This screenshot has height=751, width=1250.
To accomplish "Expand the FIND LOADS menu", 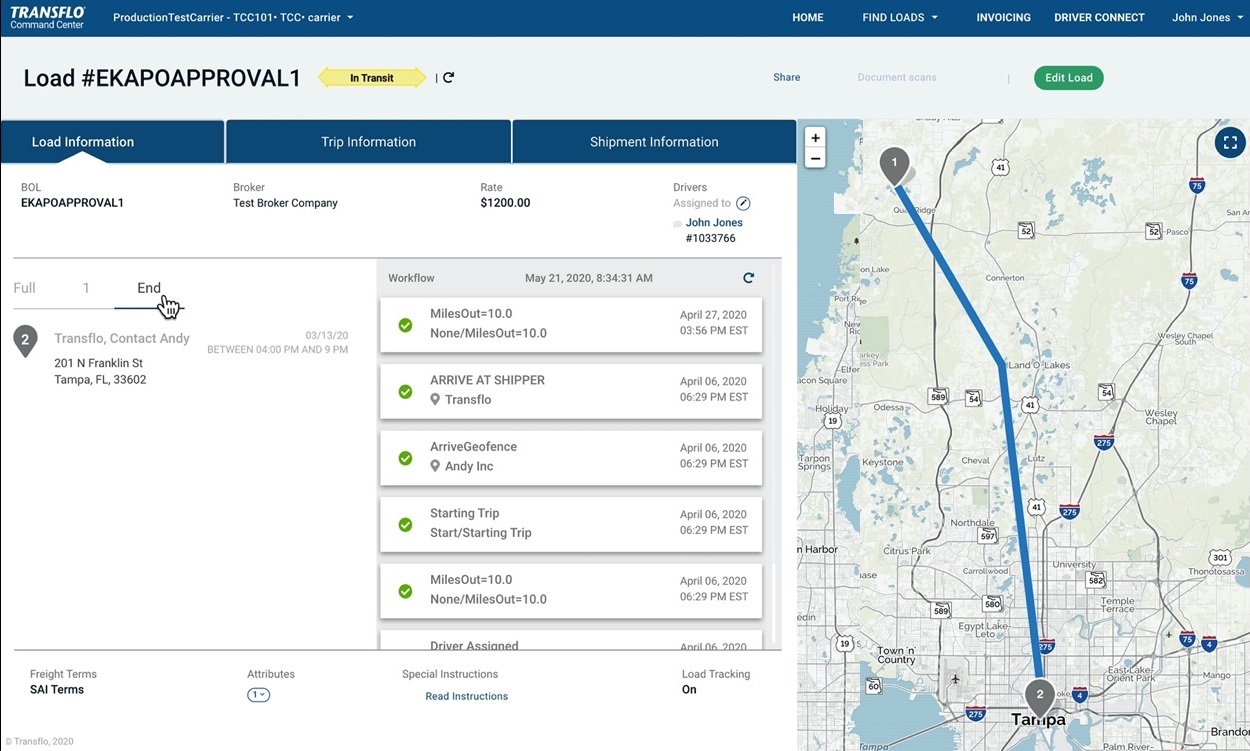I will tap(900, 17).
